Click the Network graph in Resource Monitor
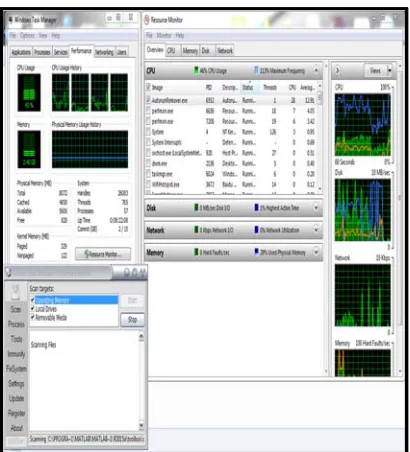This screenshot has height=452, width=410. [363, 295]
